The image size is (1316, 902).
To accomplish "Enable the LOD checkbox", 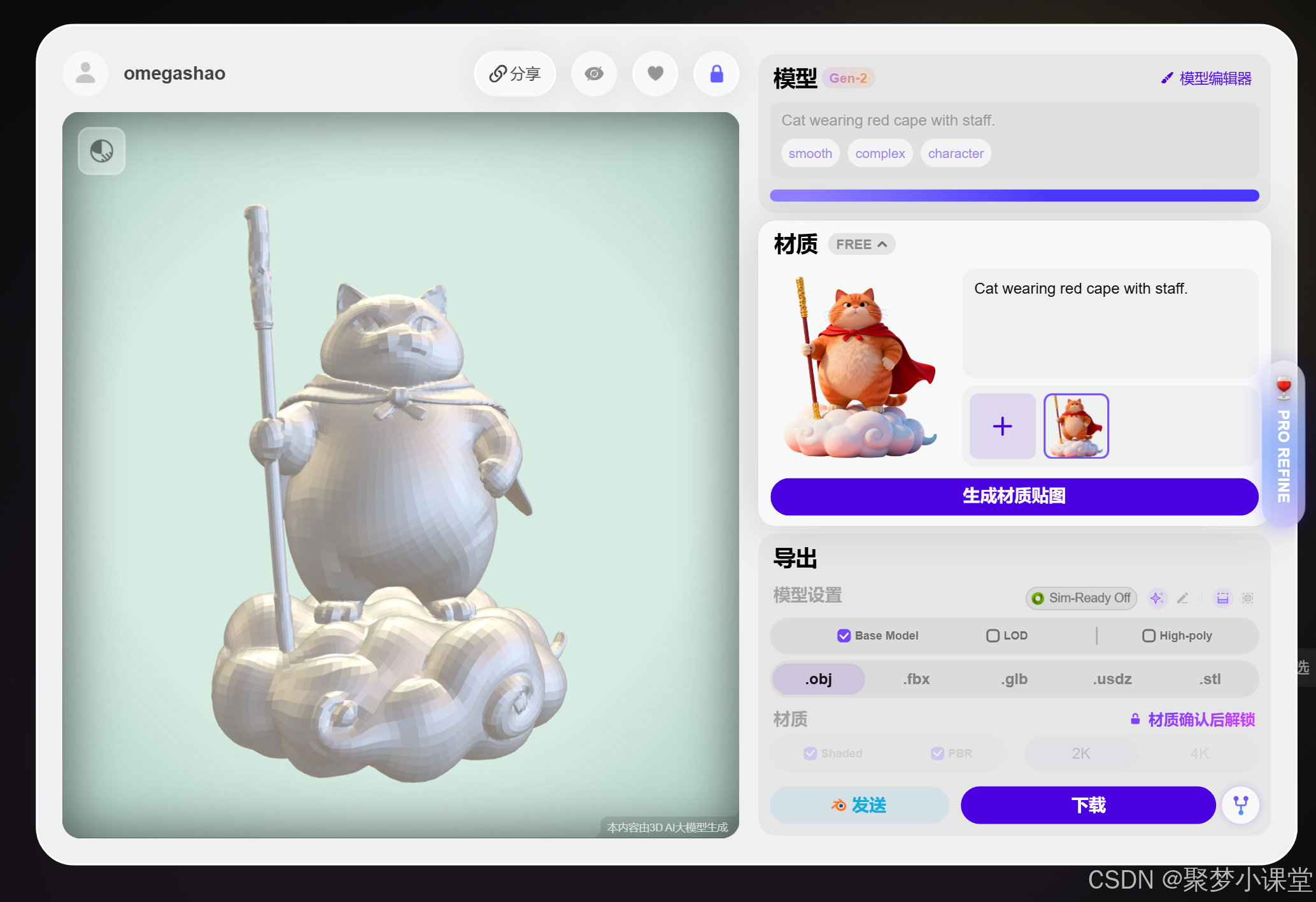I will point(992,636).
